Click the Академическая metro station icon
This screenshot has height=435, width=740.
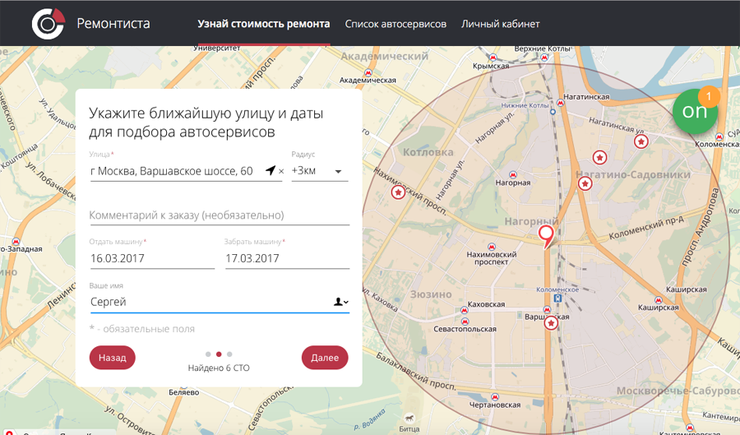pos(368,73)
